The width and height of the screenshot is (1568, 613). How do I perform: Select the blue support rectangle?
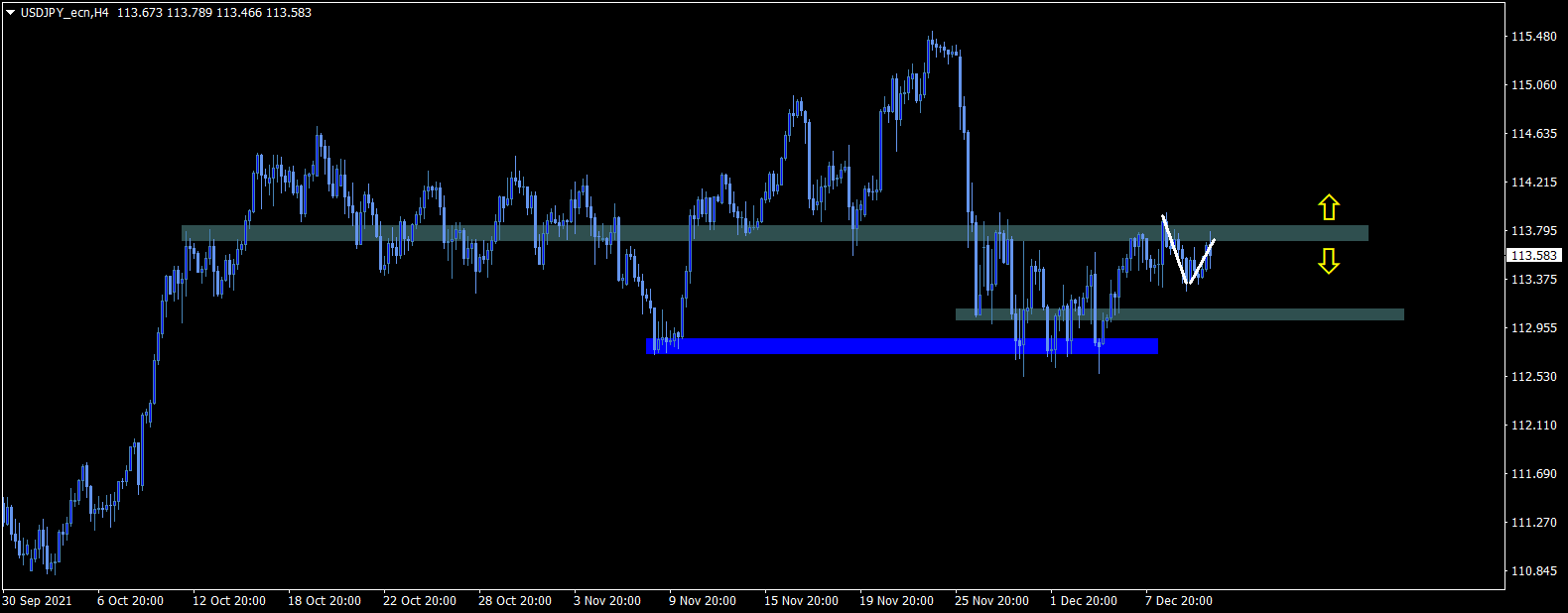pyautogui.click(x=902, y=346)
